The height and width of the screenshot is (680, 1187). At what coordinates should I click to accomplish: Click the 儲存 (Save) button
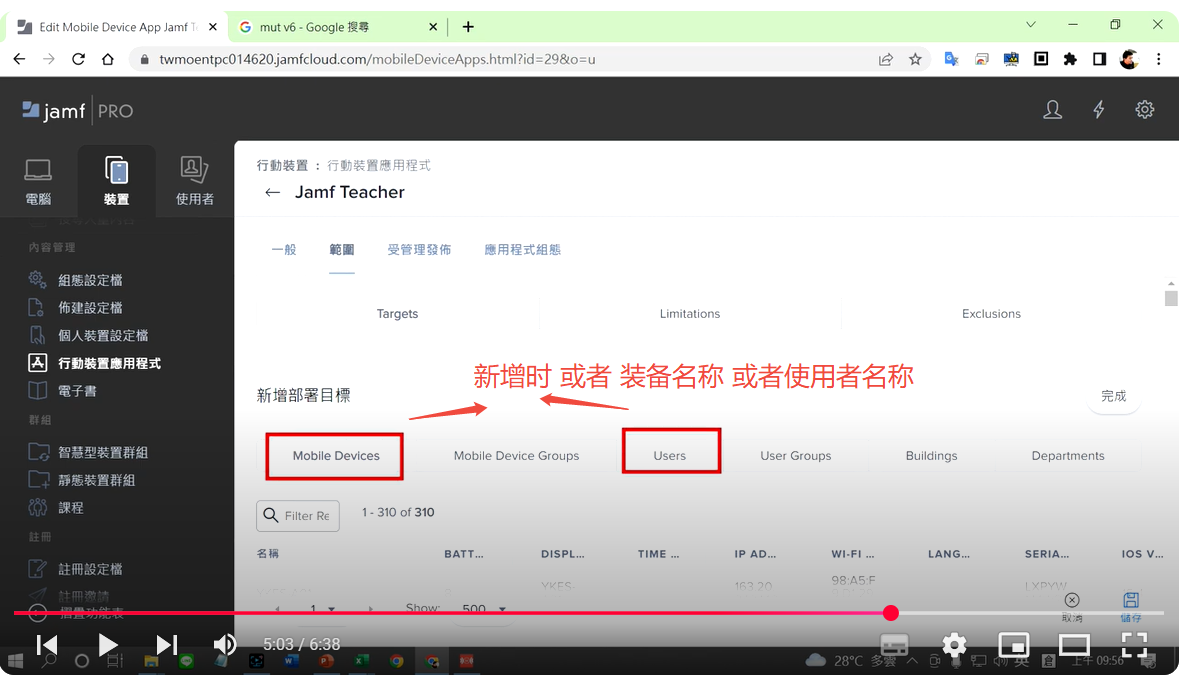click(x=1131, y=607)
